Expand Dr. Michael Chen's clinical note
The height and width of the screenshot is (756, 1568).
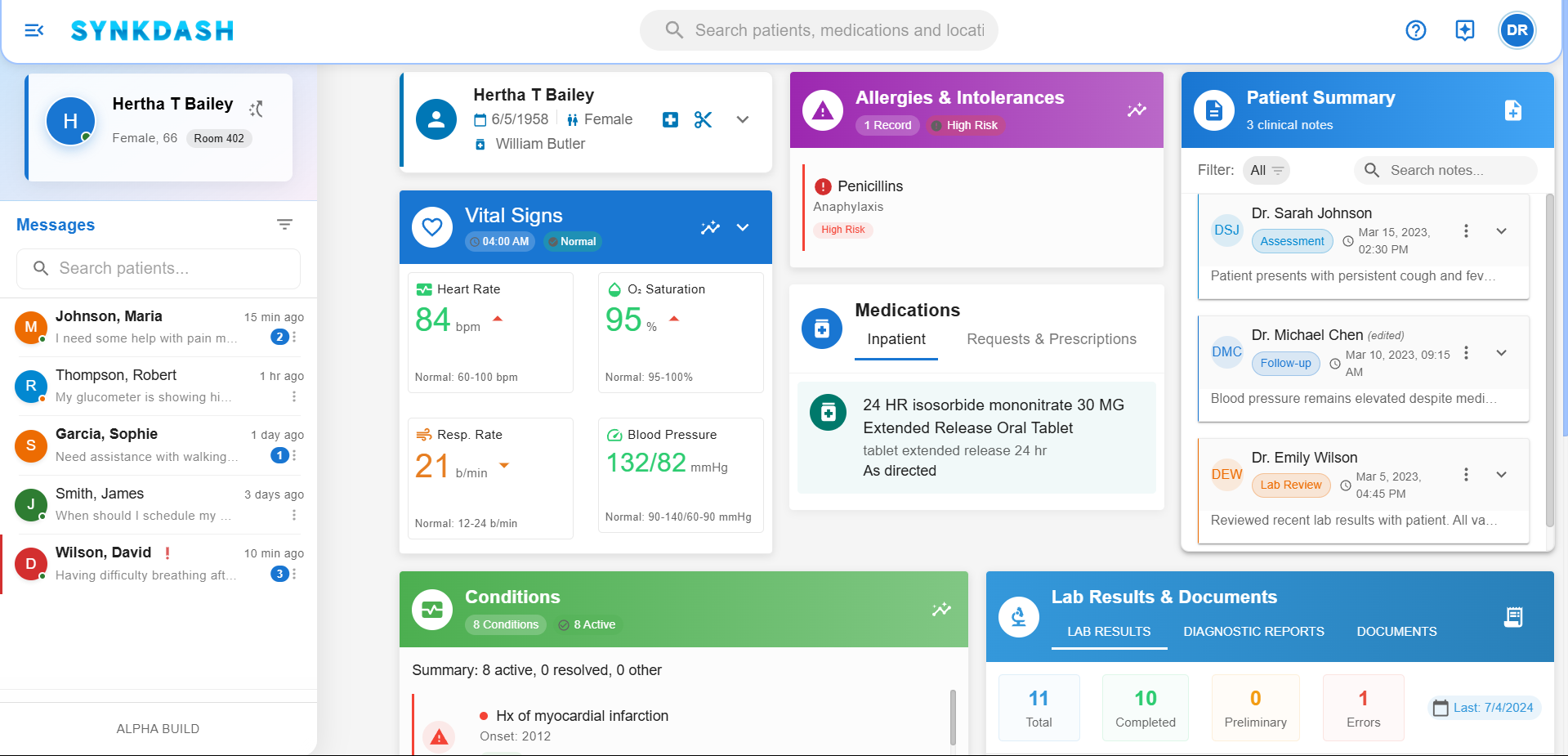(x=1501, y=353)
